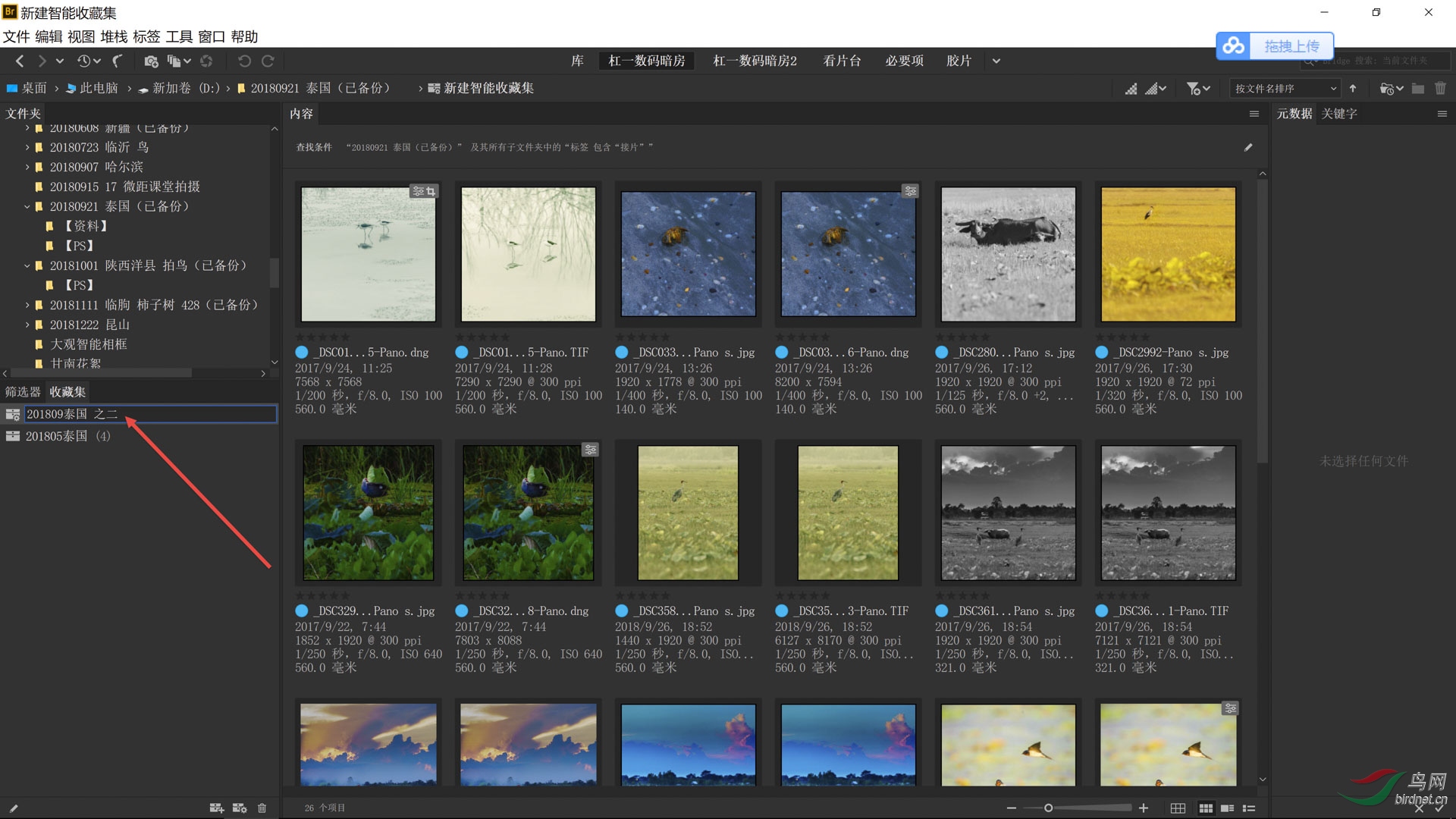Image resolution: width=1456 pixels, height=819 pixels.
Task: Adjust the thumbnail size slider handle
Action: pos(1048,808)
